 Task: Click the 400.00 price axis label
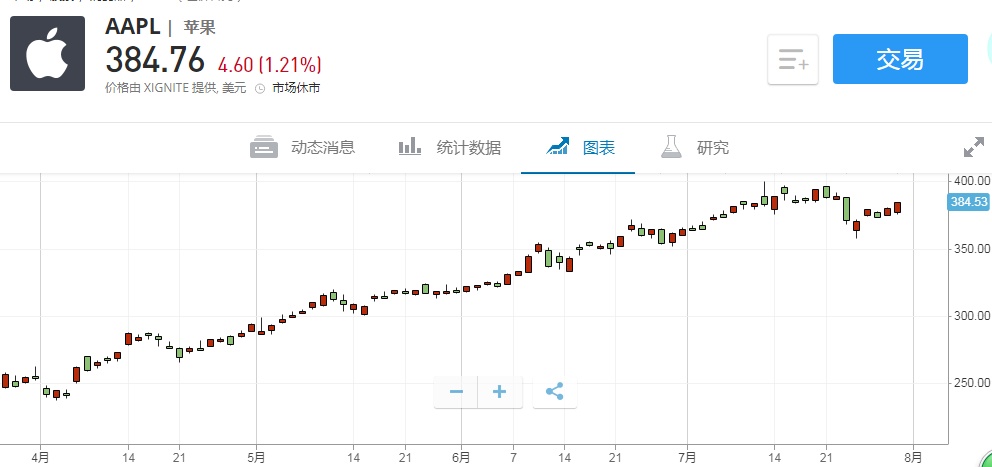972,181
